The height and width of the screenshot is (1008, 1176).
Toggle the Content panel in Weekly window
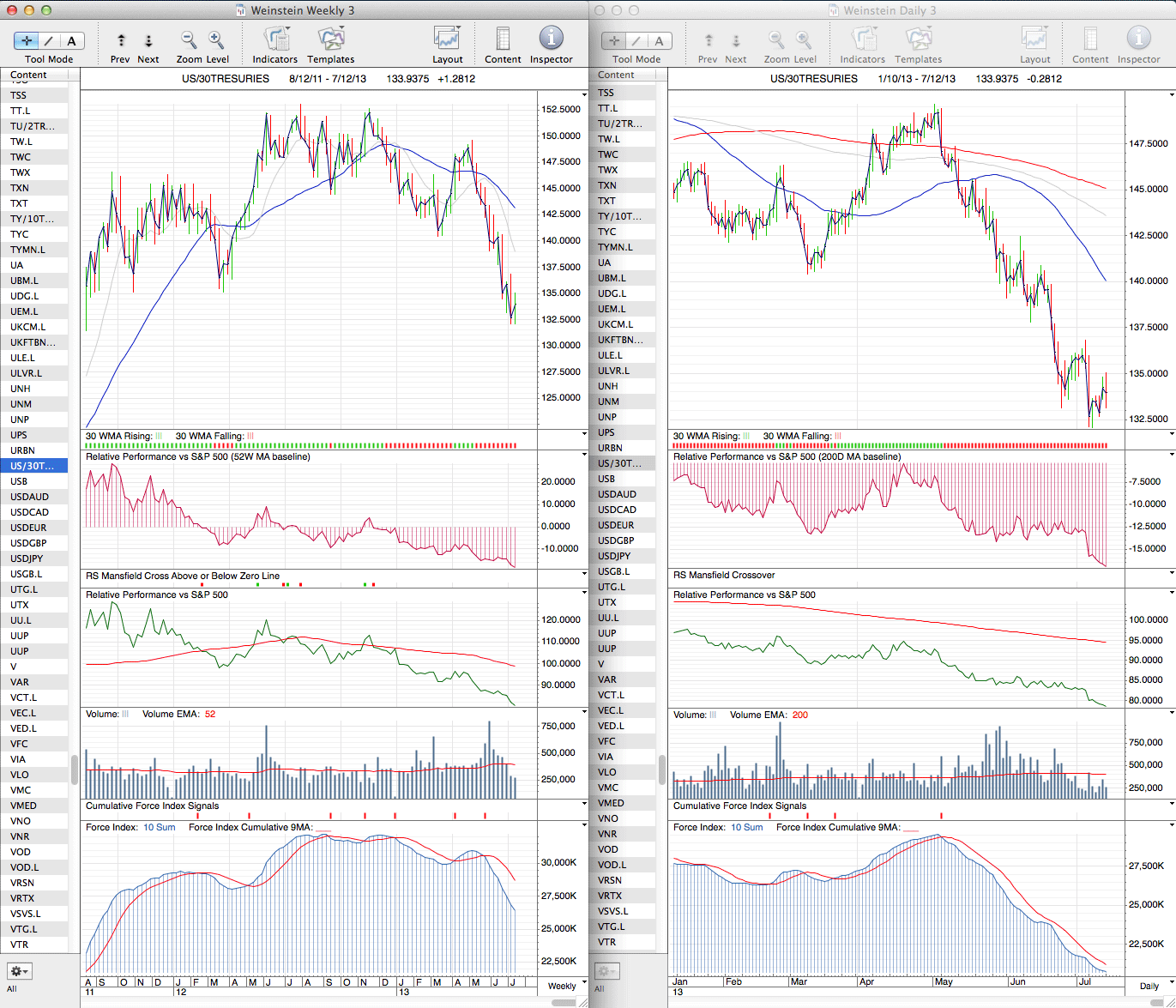pos(503,39)
